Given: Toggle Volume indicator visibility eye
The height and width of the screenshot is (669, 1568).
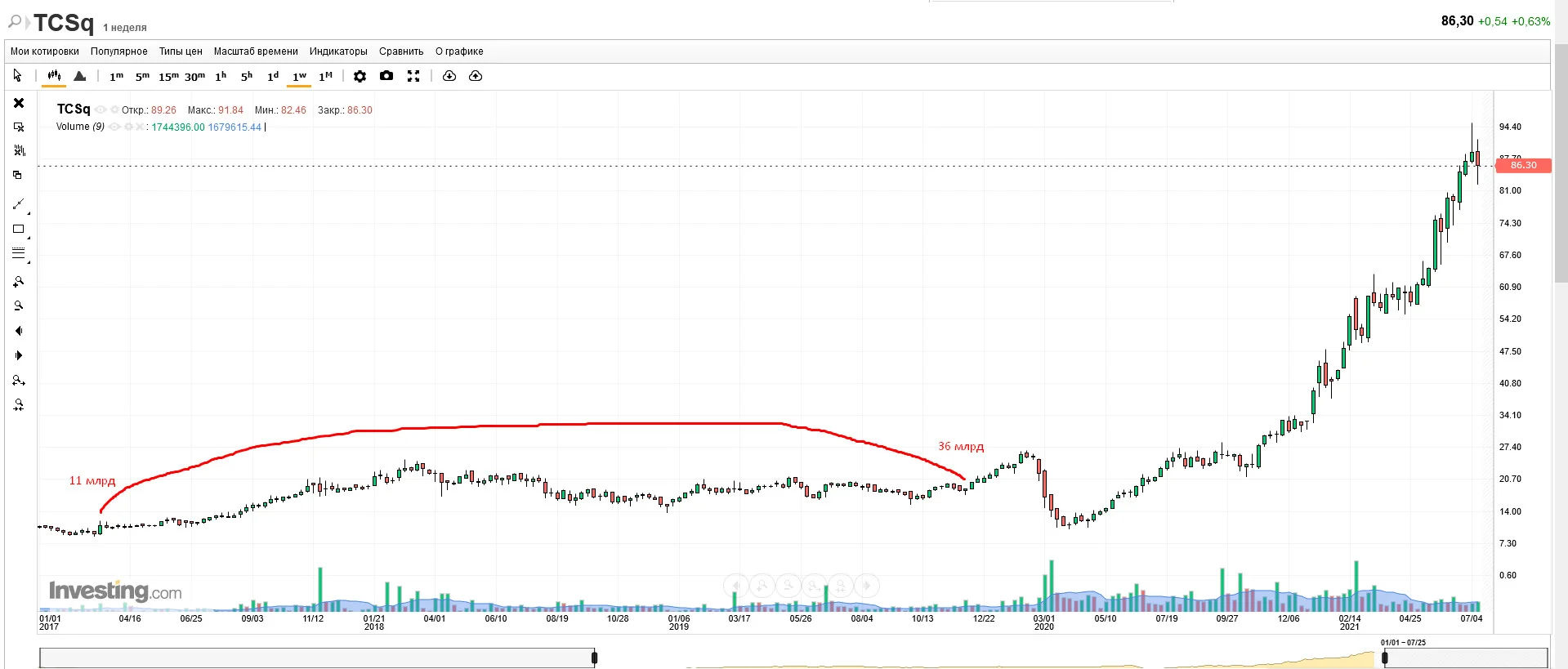Looking at the screenshot, I should (115, 127).
